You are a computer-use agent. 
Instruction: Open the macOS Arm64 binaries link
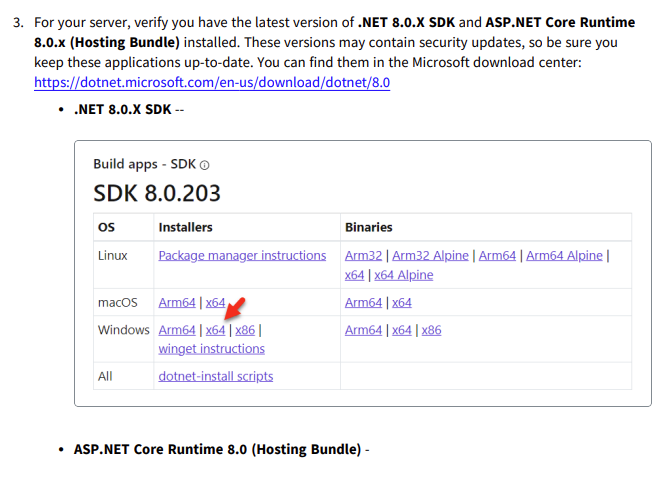pyautogui.click(x=363, y=302)
